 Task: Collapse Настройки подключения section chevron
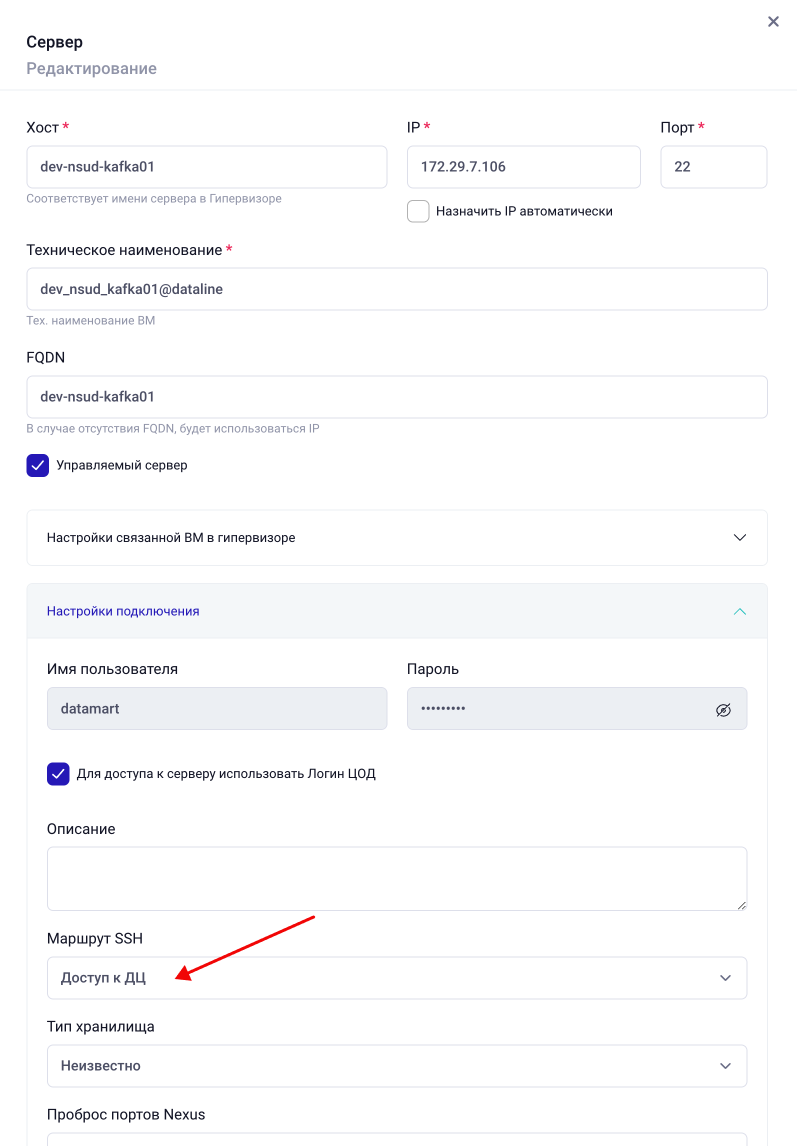pos(740,611)
